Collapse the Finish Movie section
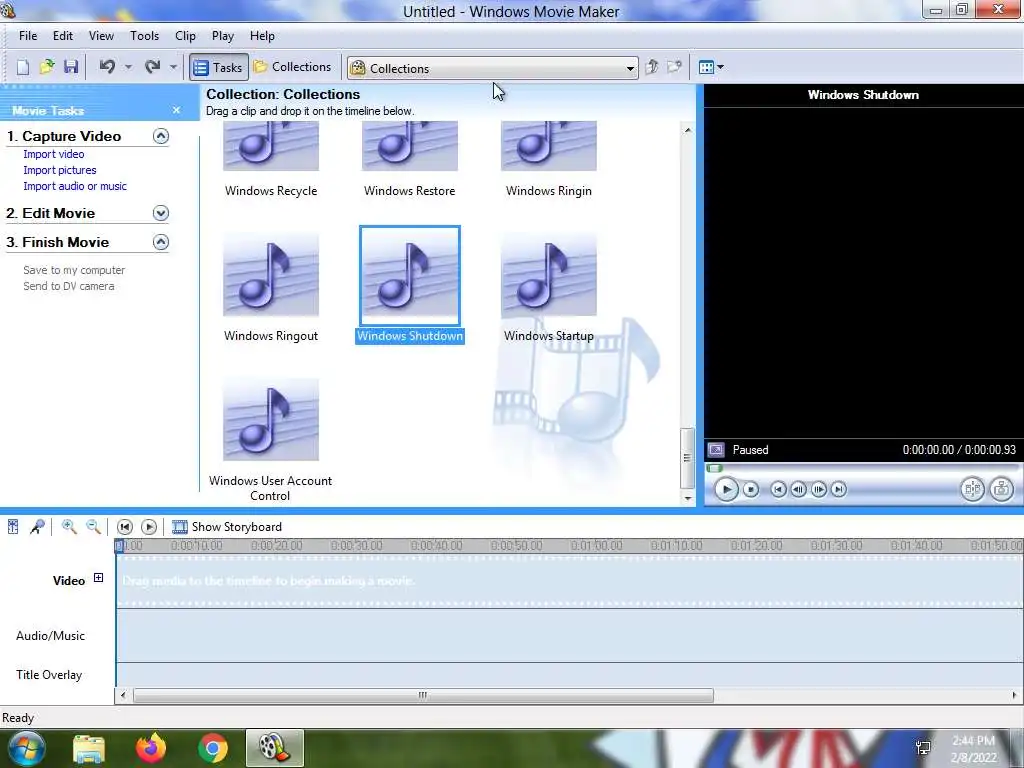Screen dimensions: 1024x768 pyautogui.click(x=161, y=242)
